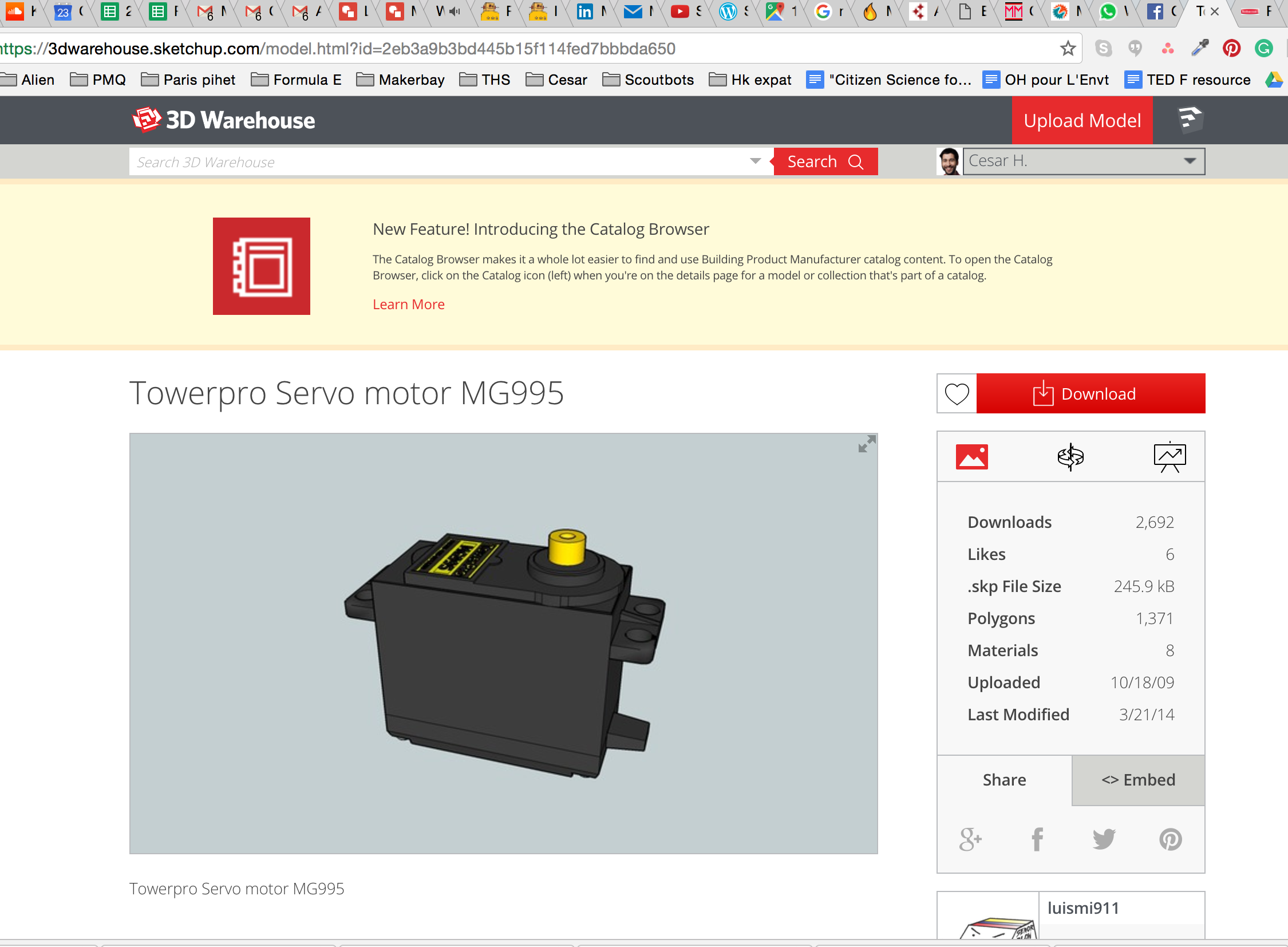Open the luismi911 author profile

pos(1084,907)
